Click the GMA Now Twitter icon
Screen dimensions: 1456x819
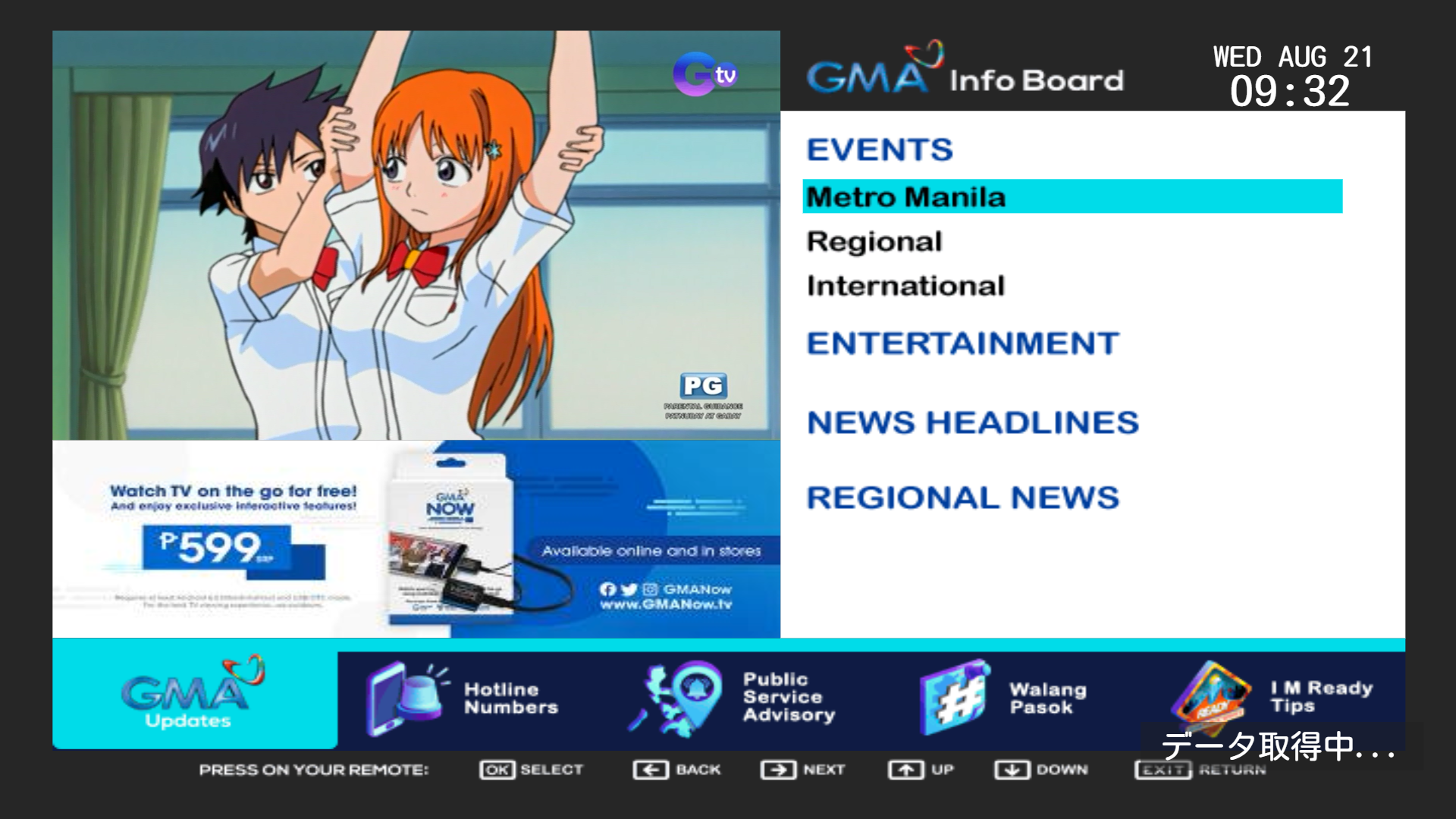click(629, 589)
